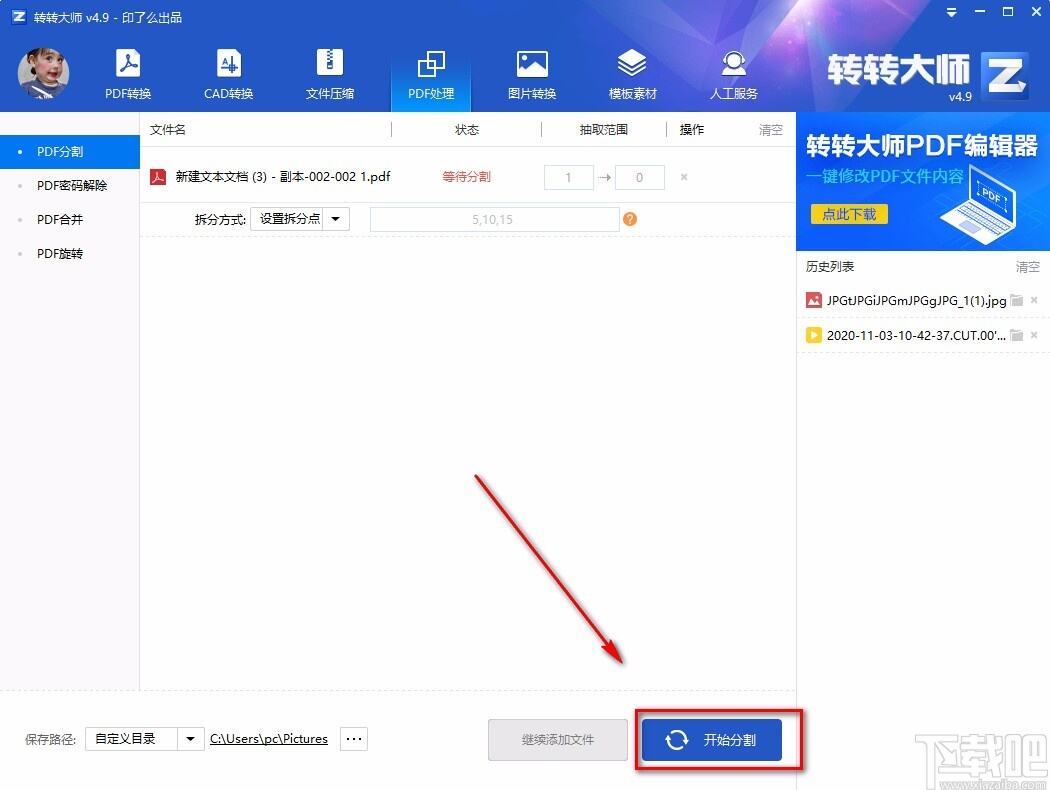Click 开始分割 to start splitting

pos(712,740)
